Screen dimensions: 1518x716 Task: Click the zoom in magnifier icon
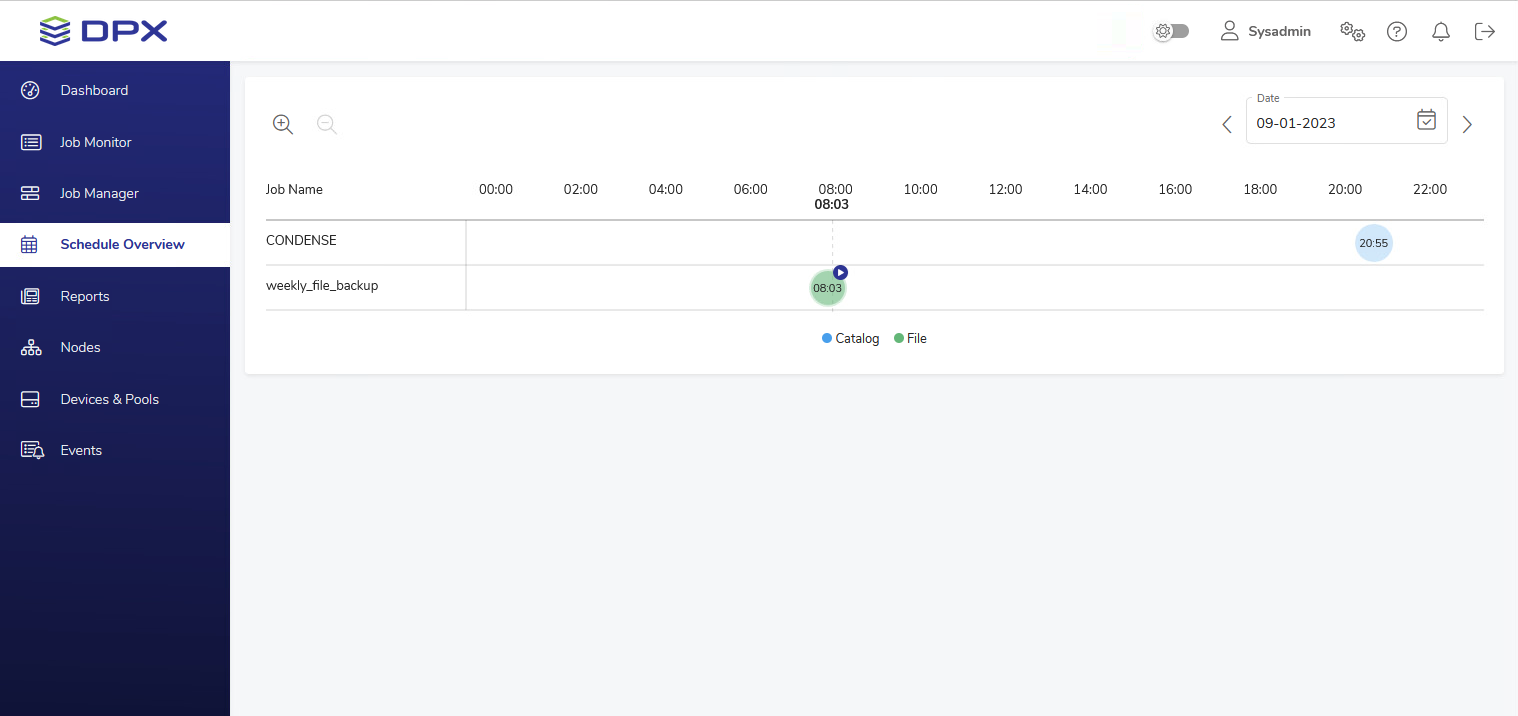tap(283, 124)
